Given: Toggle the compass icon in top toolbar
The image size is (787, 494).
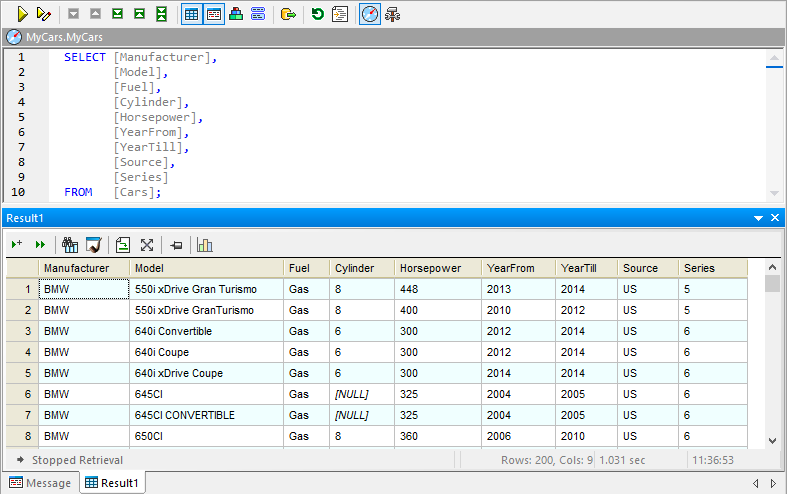Looking at the screenshot, I should [x=370, y=14].
